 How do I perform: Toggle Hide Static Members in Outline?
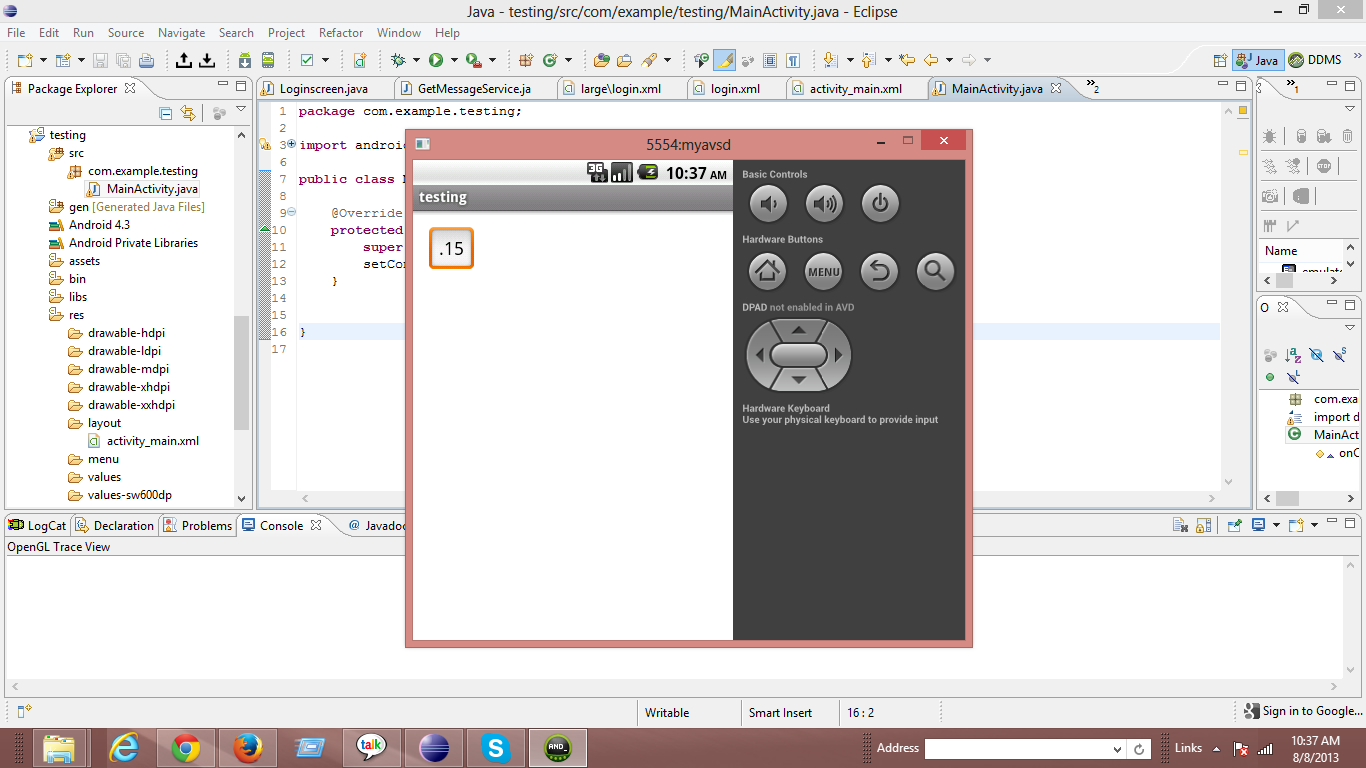pyautogui.click(x=1339, y=355)
